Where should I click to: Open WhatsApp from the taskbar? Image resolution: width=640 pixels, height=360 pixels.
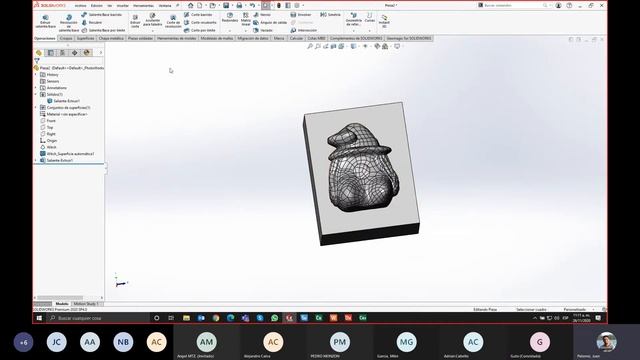pyautogui.click(x=274, y=318)
